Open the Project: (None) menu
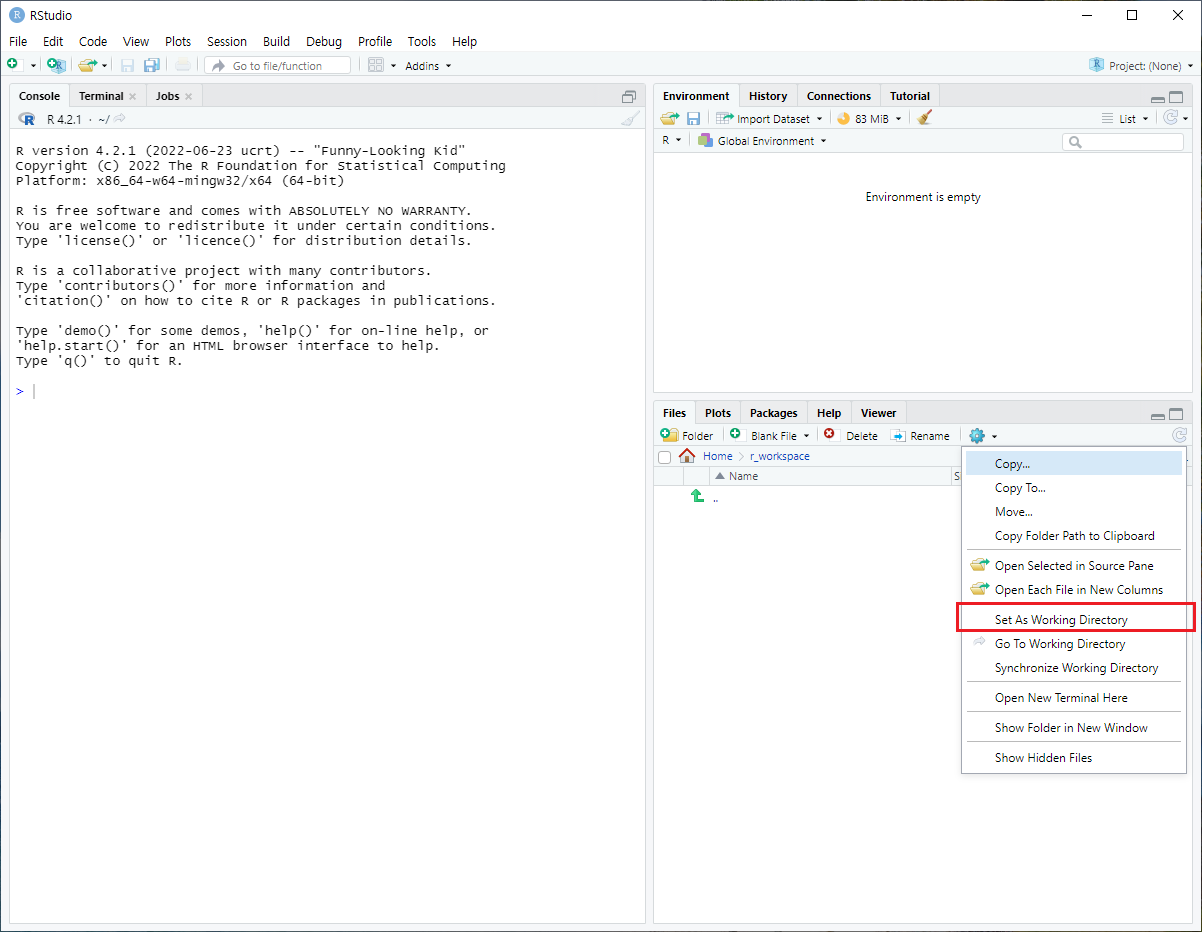 coord(1141,65)
